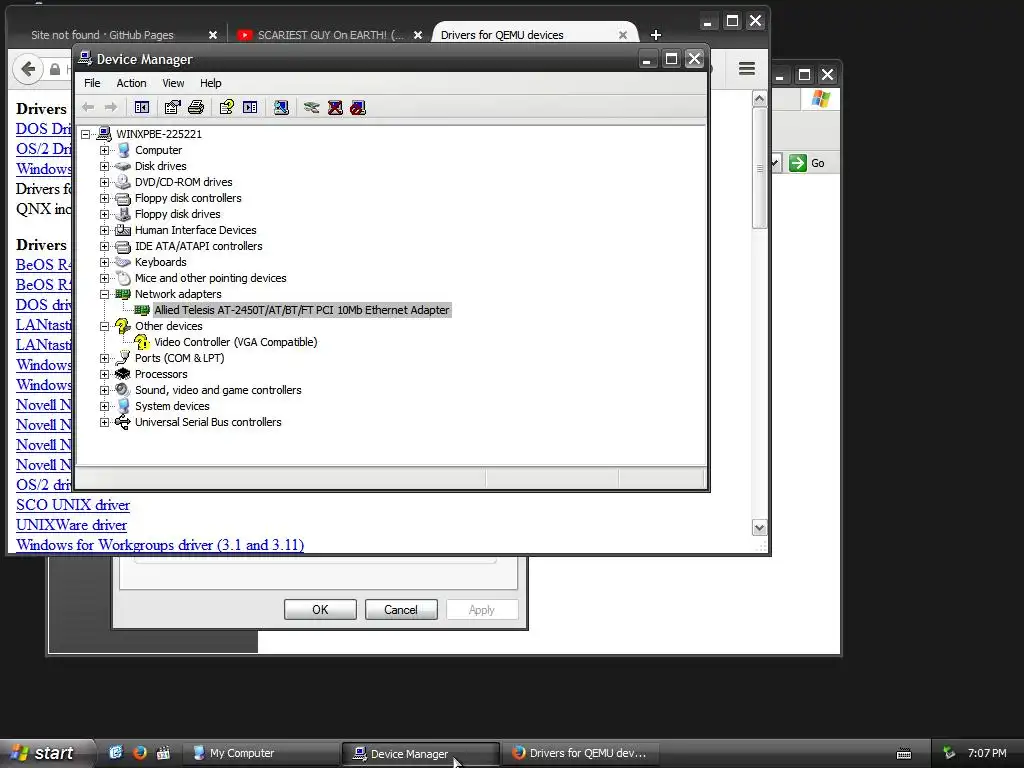Click the Uninstall device toolbar icon
This screenshot has height=768, width=1024.
[335, 107]
